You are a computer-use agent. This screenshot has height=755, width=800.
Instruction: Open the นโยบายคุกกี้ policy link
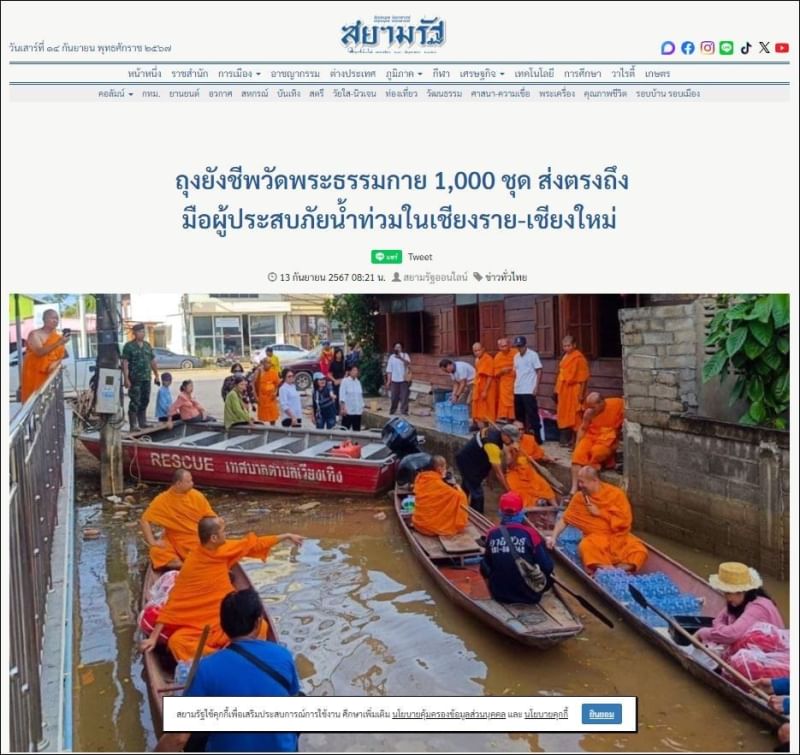click(x=546, y=714)
